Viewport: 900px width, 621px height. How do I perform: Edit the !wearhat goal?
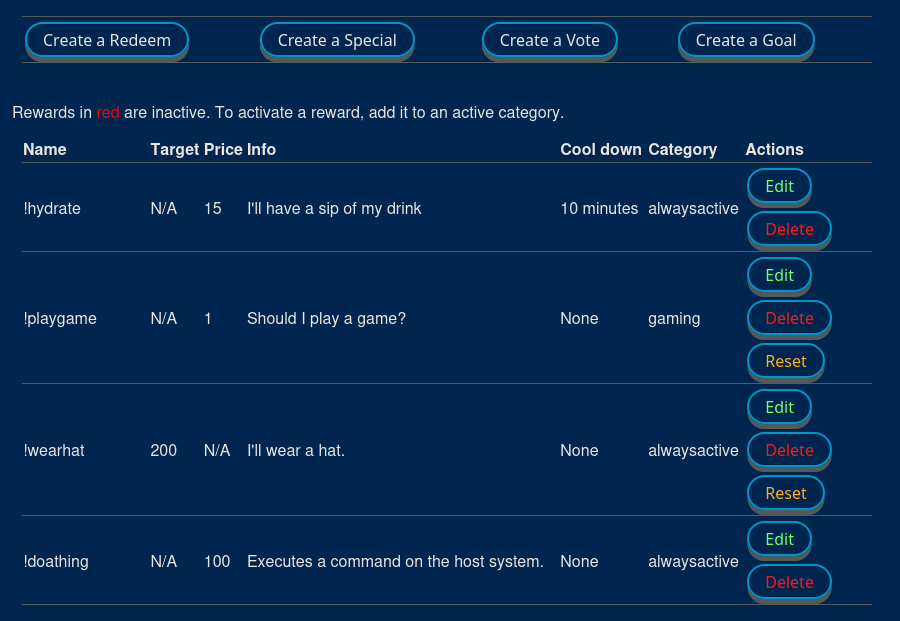point(779,407)
